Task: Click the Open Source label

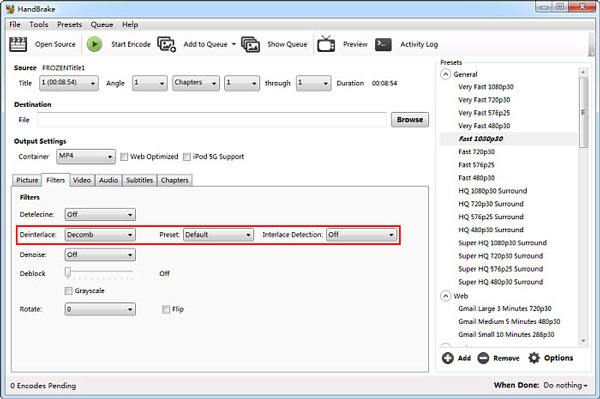Action: click(x=55, y=44)
